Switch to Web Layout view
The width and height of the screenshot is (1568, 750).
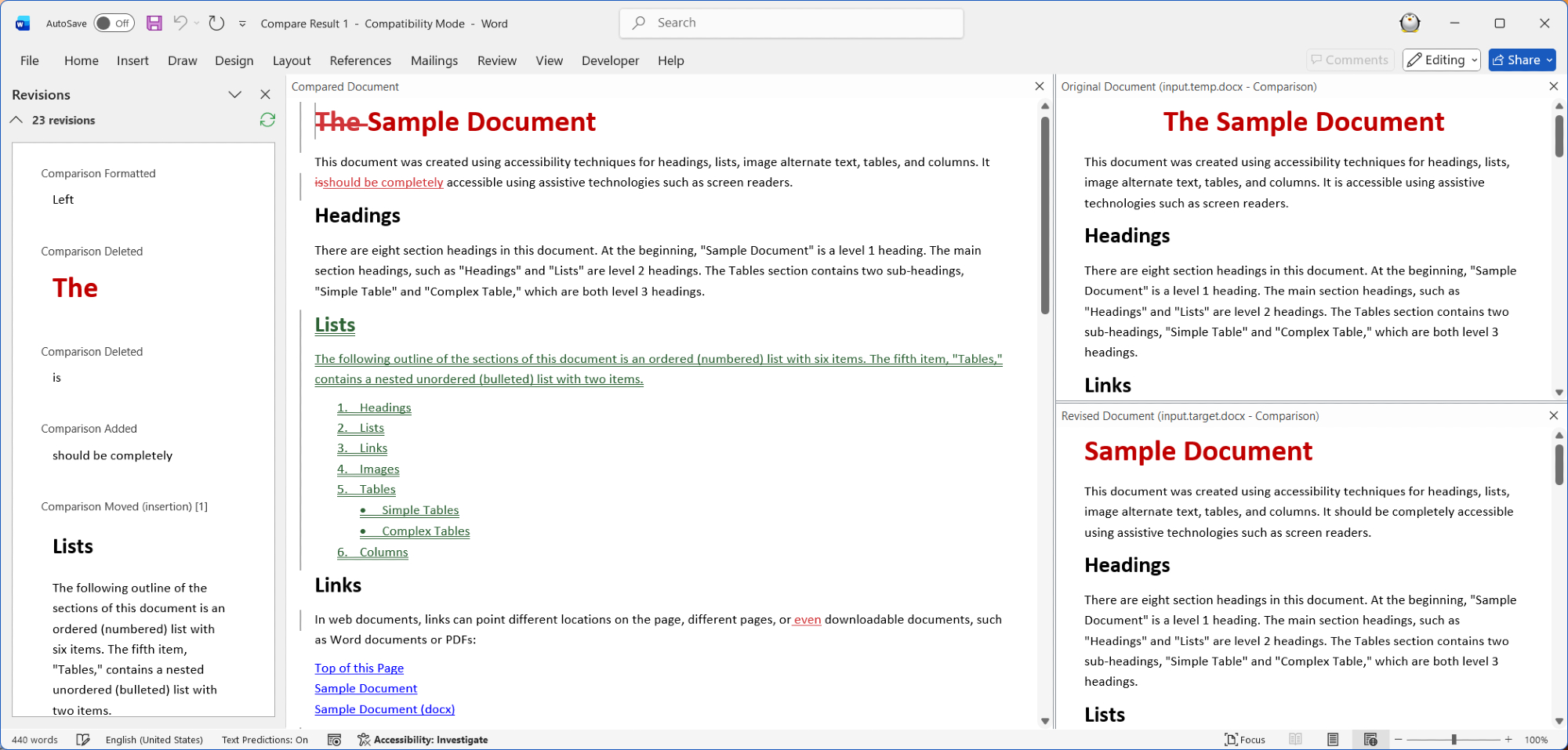(1370, 740)
